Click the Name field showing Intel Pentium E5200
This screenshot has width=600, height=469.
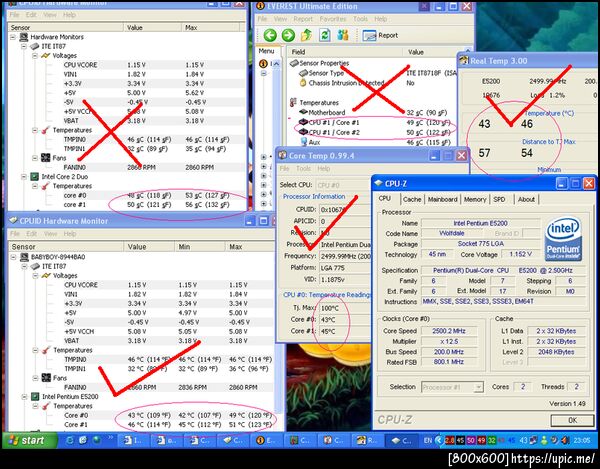[x=480, y=223]
